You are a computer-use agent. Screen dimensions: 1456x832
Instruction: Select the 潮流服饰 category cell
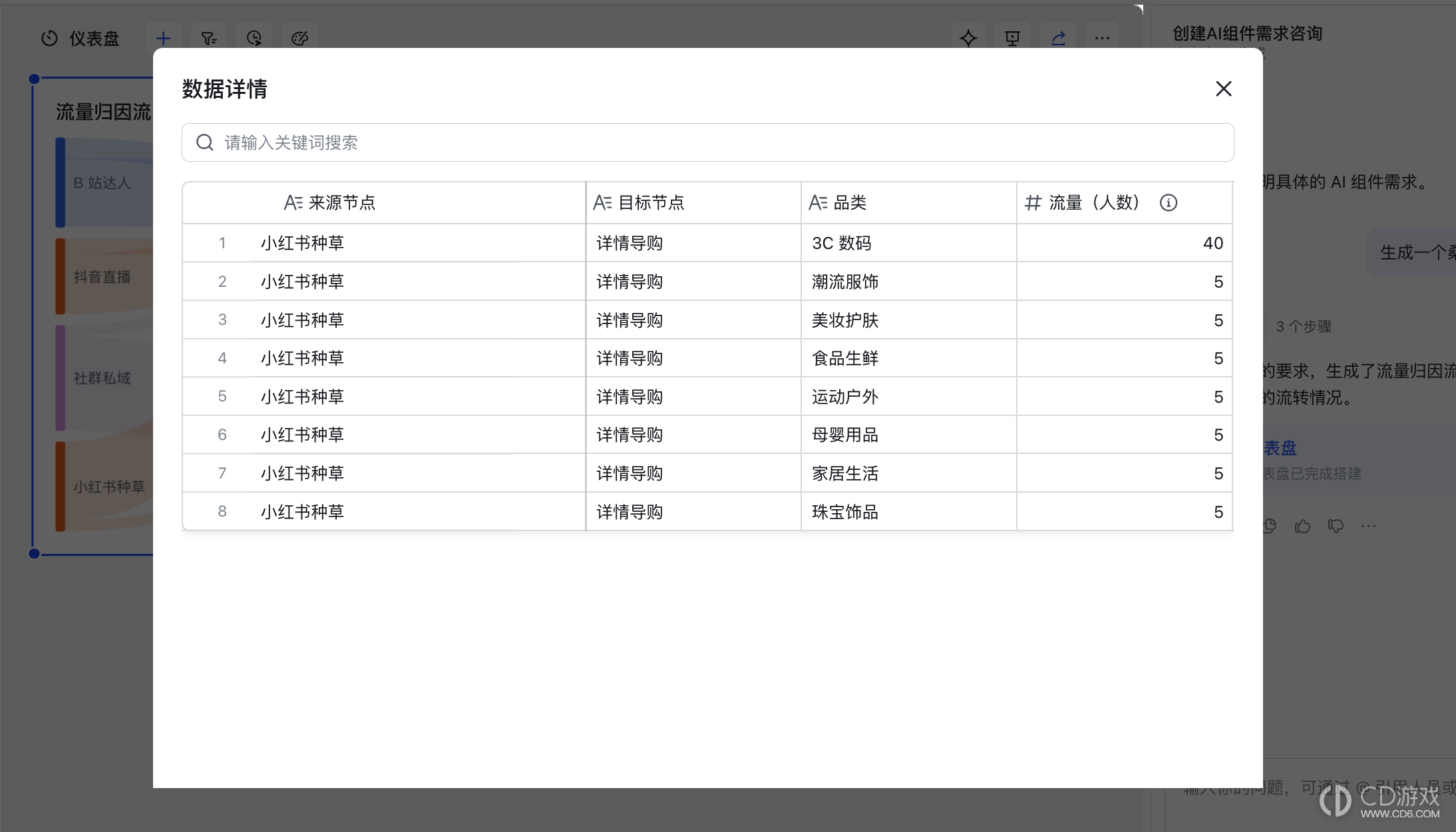tap(908, 282)
